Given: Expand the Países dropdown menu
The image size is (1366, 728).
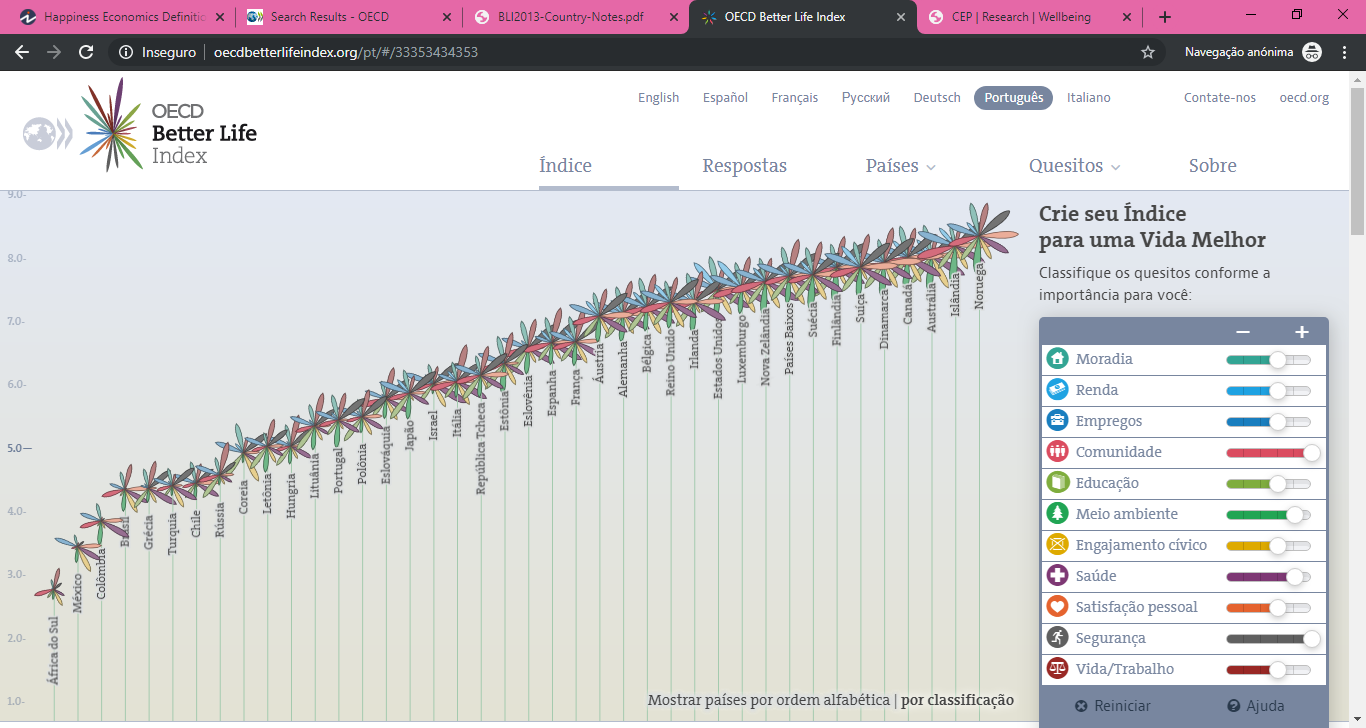Looking at the screenshot, I should click(x=901, y=166).
